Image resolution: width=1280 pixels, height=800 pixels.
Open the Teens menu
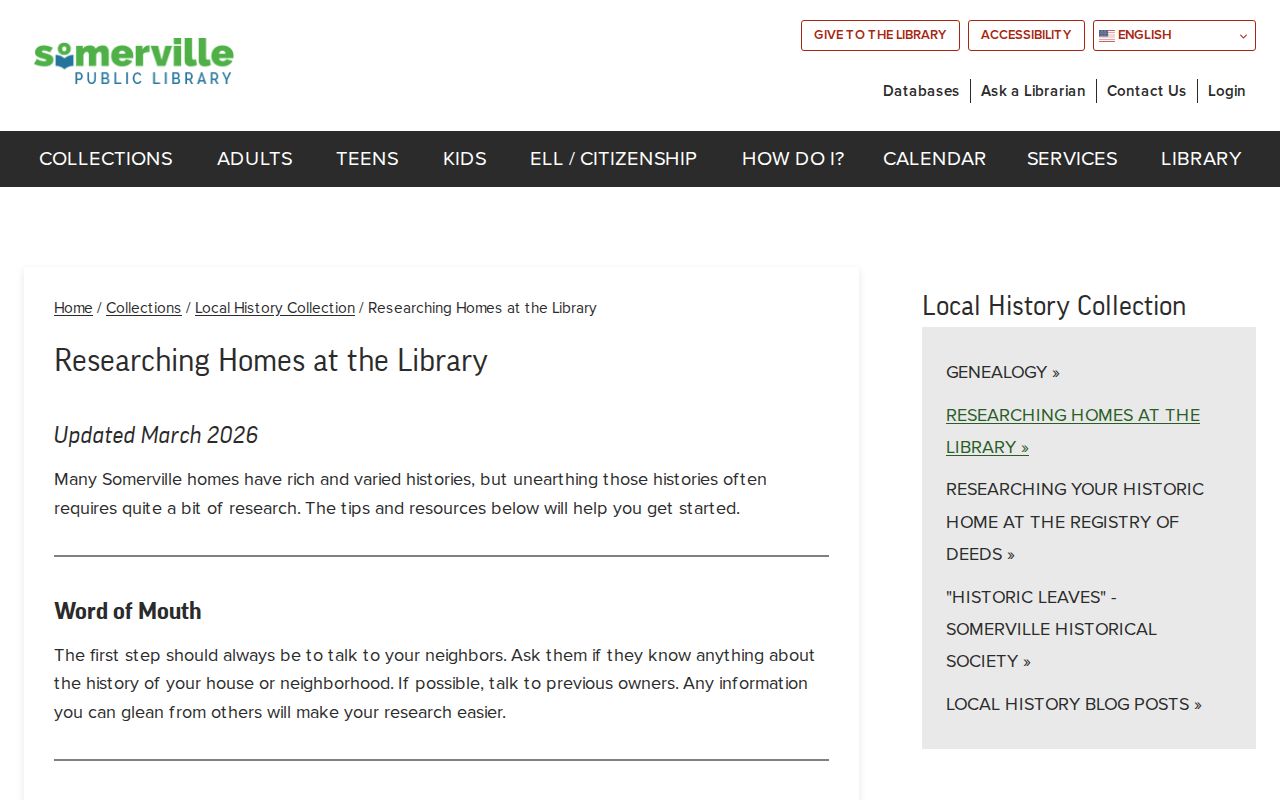click(367, 159)
